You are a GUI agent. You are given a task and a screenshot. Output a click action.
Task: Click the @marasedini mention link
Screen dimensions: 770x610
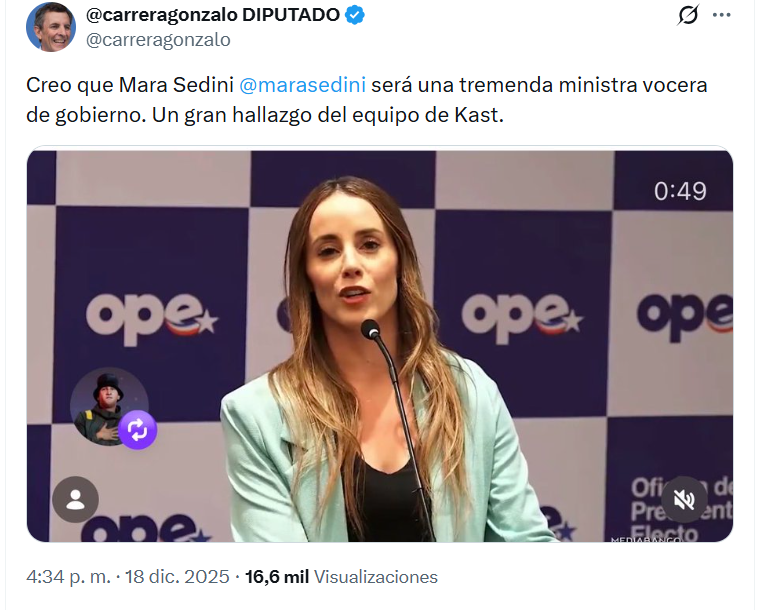302,85
